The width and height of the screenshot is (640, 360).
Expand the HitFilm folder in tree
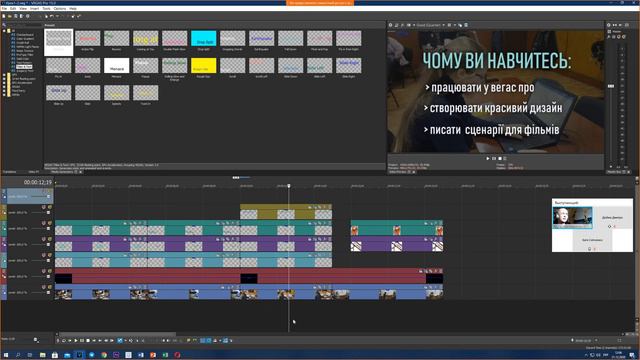pyautogui.click(x=4, y=94)
